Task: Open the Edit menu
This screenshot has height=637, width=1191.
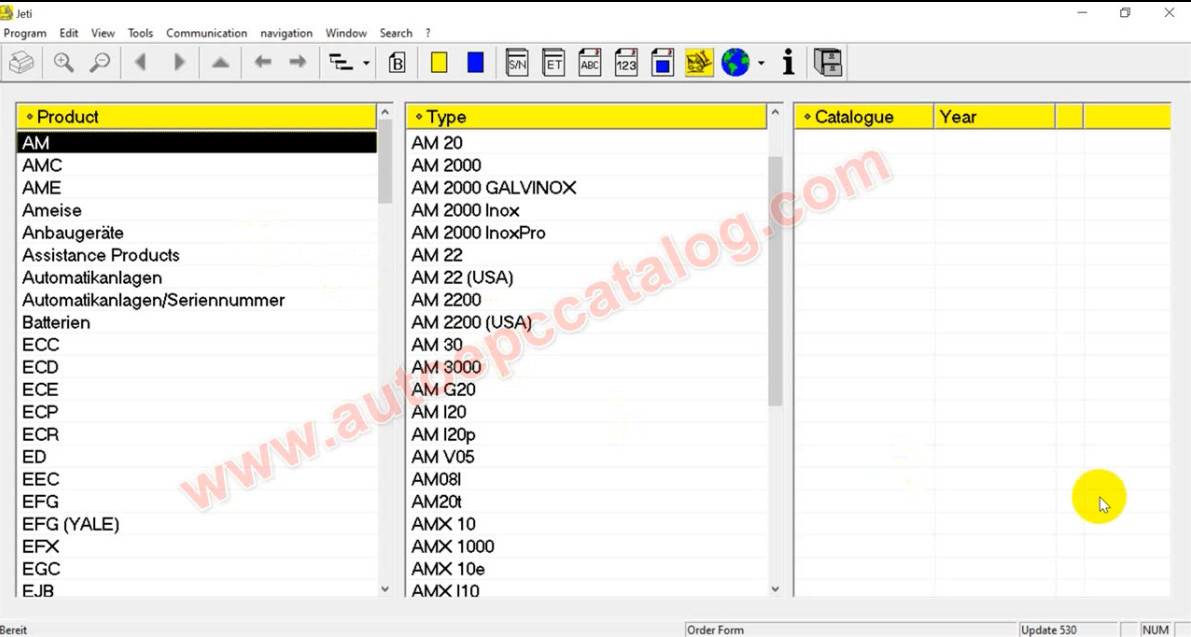Action: [x=69, y=33]
